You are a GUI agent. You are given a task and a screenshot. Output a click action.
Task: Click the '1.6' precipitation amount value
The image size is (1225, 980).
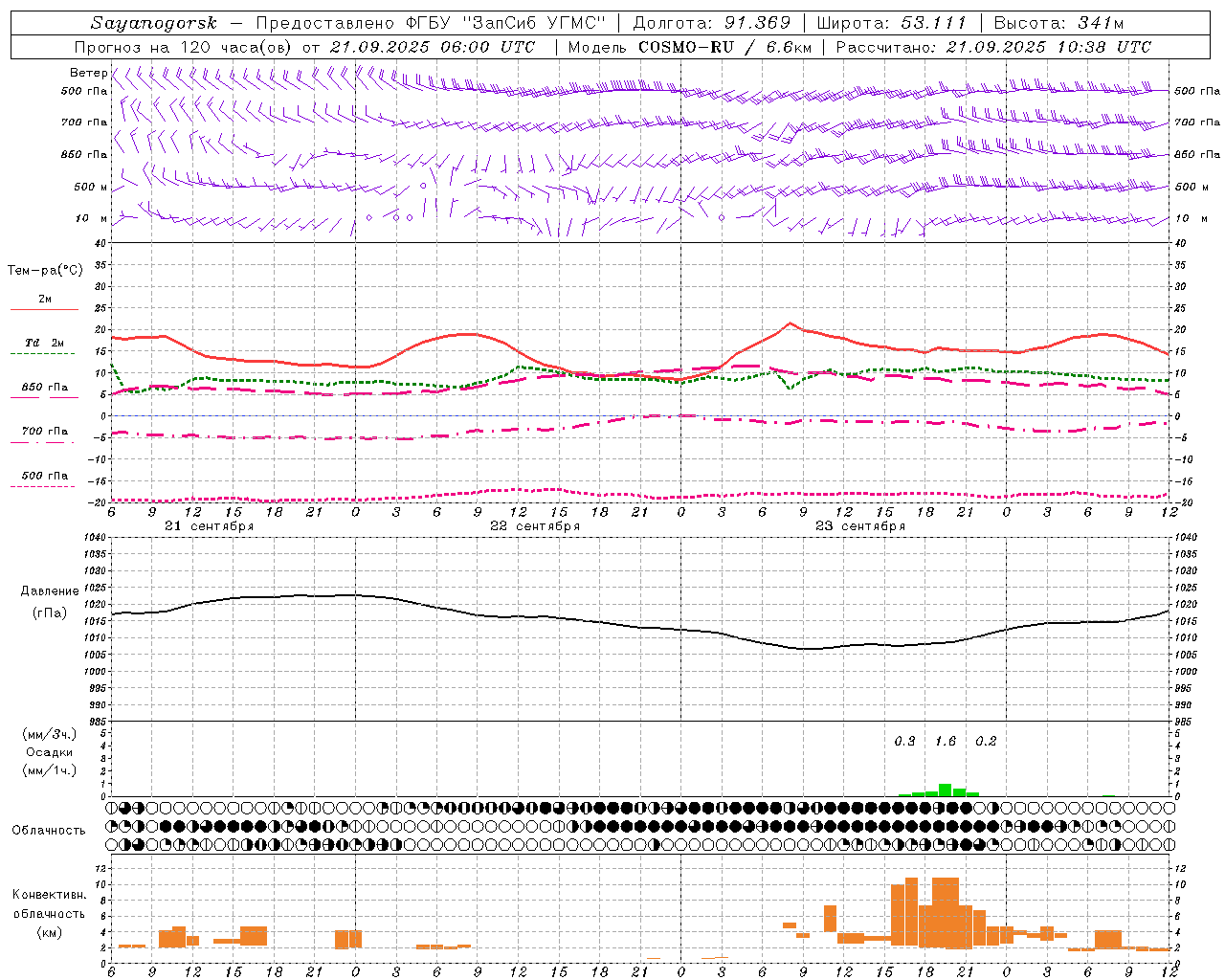click(x=946, y=742)
